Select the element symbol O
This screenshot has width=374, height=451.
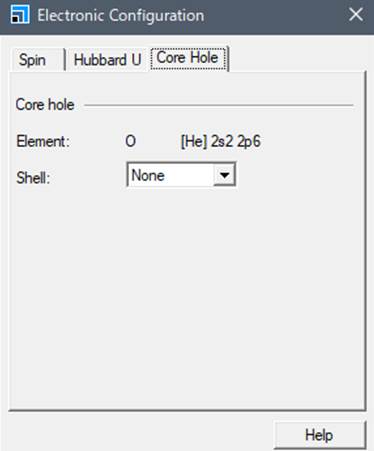[130, 141]
